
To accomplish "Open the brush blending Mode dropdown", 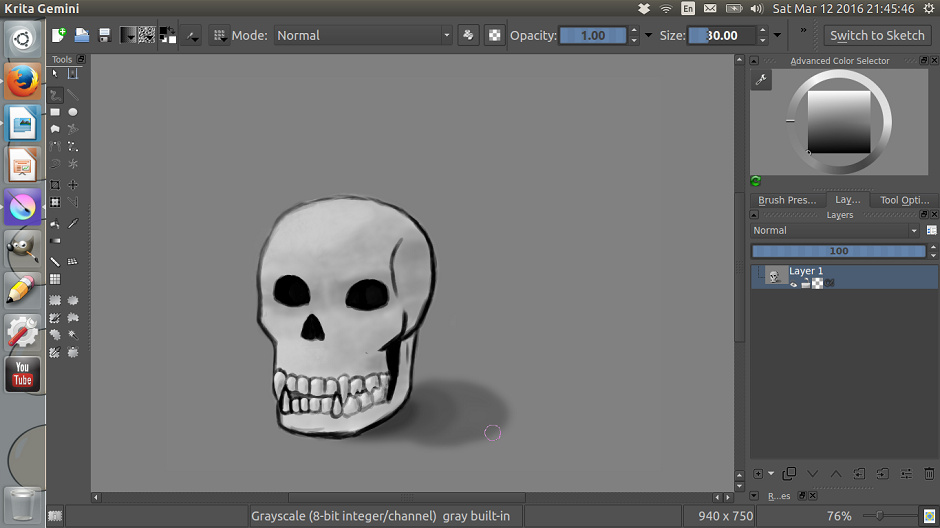I will click(363, 35).
